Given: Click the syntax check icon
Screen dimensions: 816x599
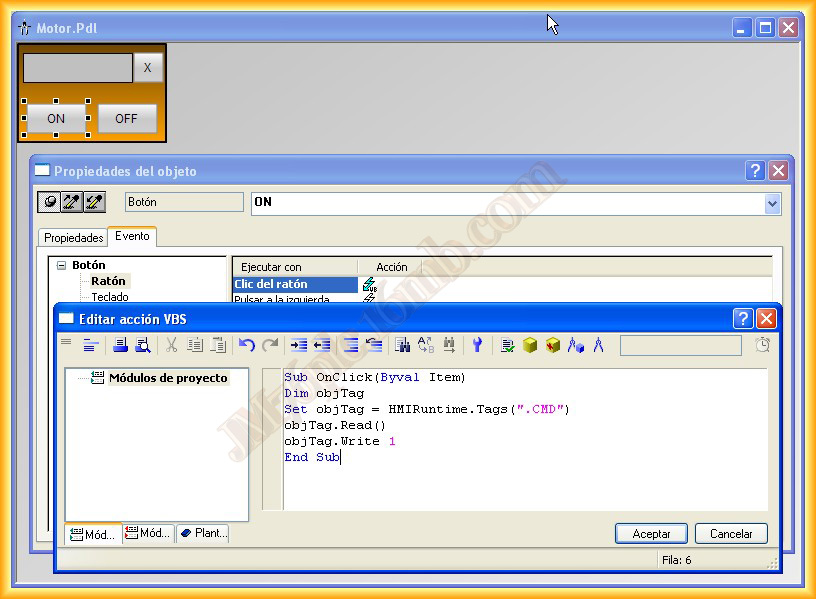Looking at the screenshot, I should tap(508, 345).
